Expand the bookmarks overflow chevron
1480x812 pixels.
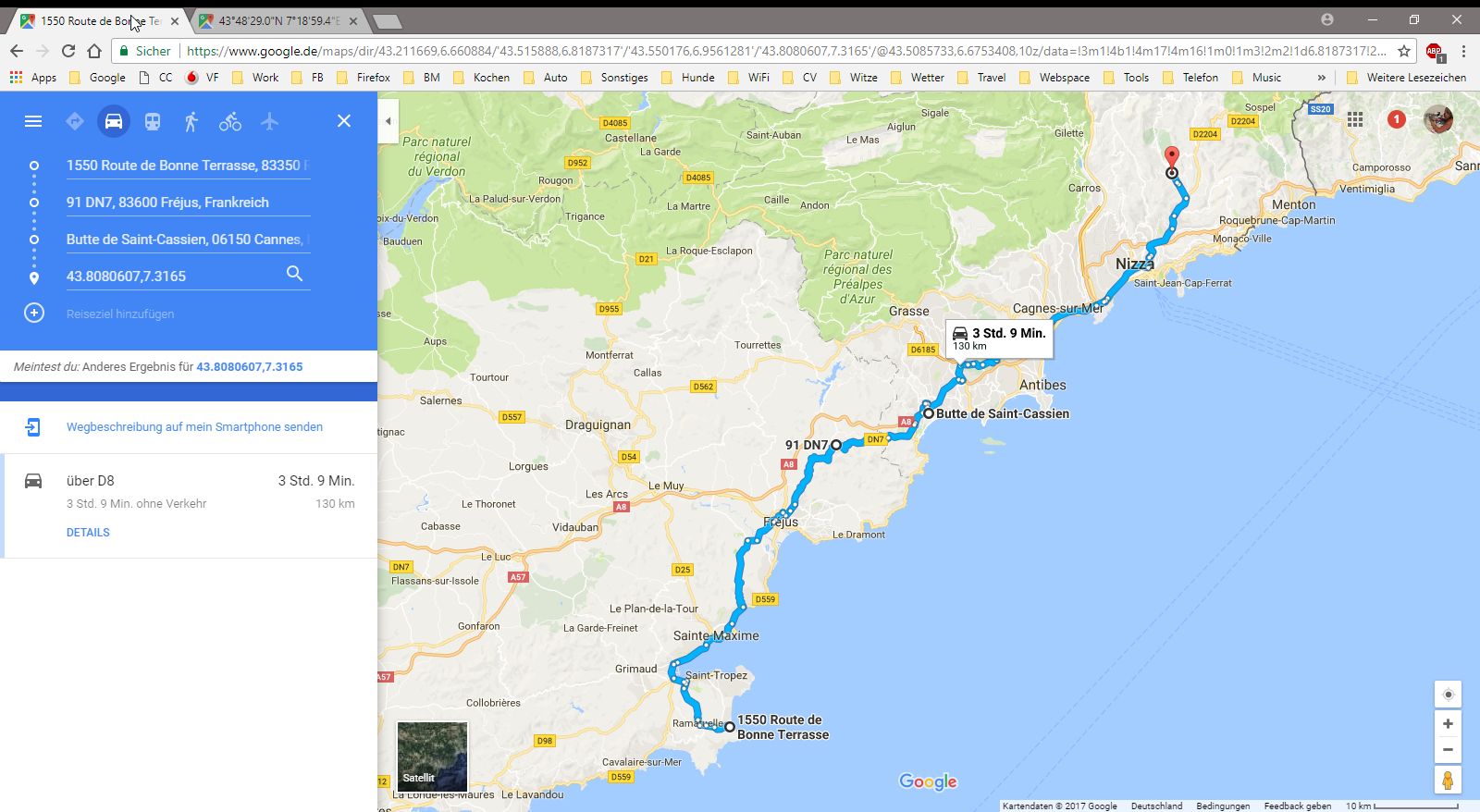tap(1321, 78)
